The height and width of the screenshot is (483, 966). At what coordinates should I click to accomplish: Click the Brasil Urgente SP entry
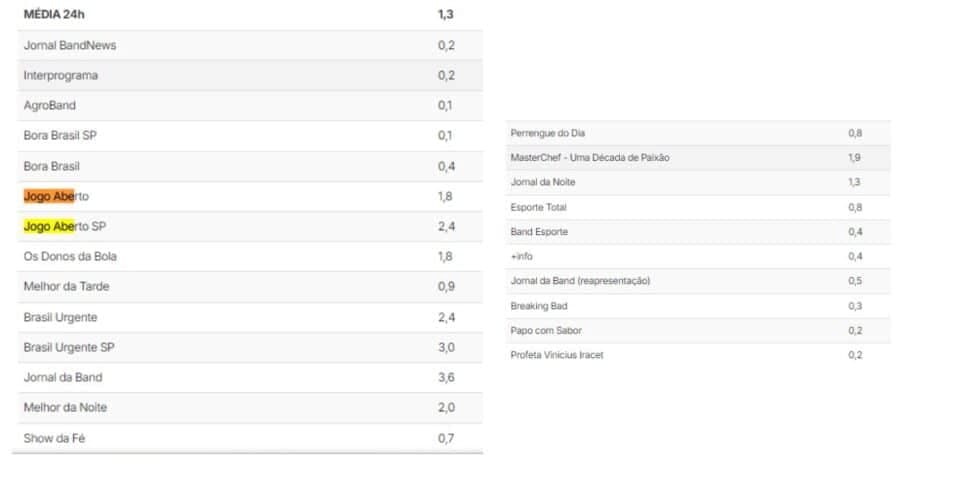pyautogui.click(x=250, y=347)
